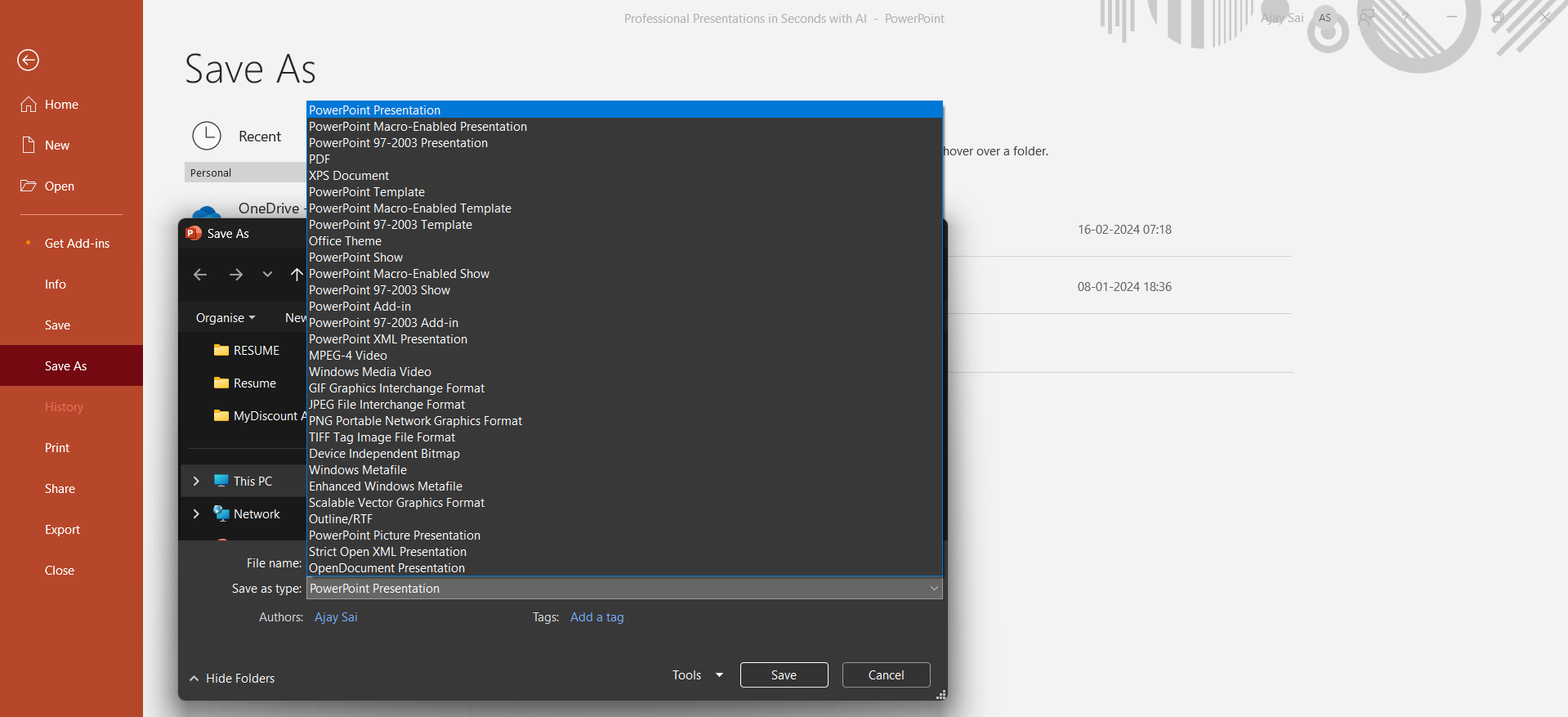Select the Resume folder in tree
1568x717 pixels.
(244, 383)
